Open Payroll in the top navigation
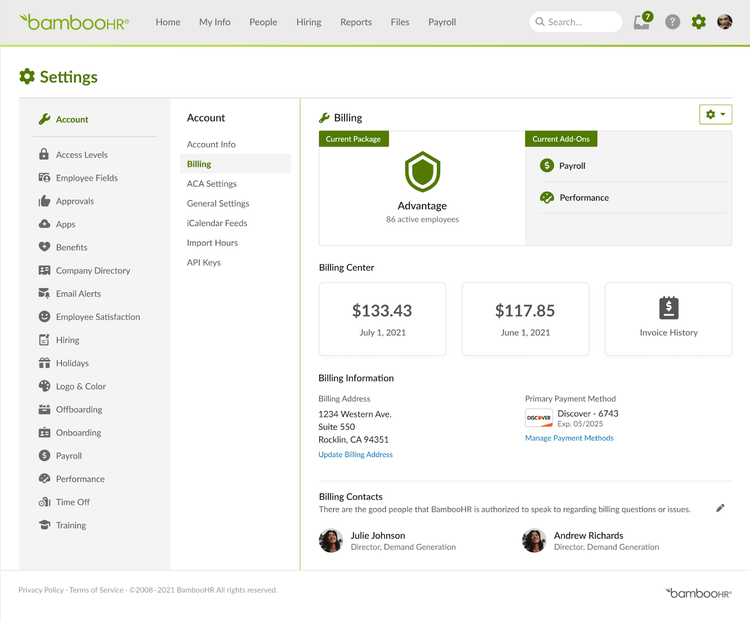The image size is (750, 621). [442, 22]
